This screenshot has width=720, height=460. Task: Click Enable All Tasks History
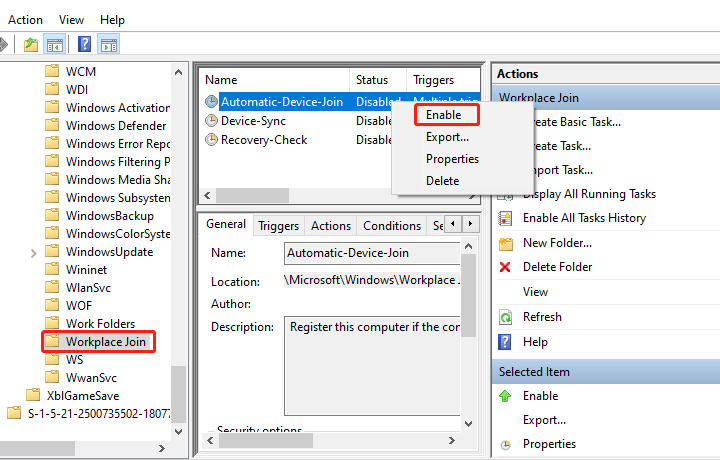584,218
